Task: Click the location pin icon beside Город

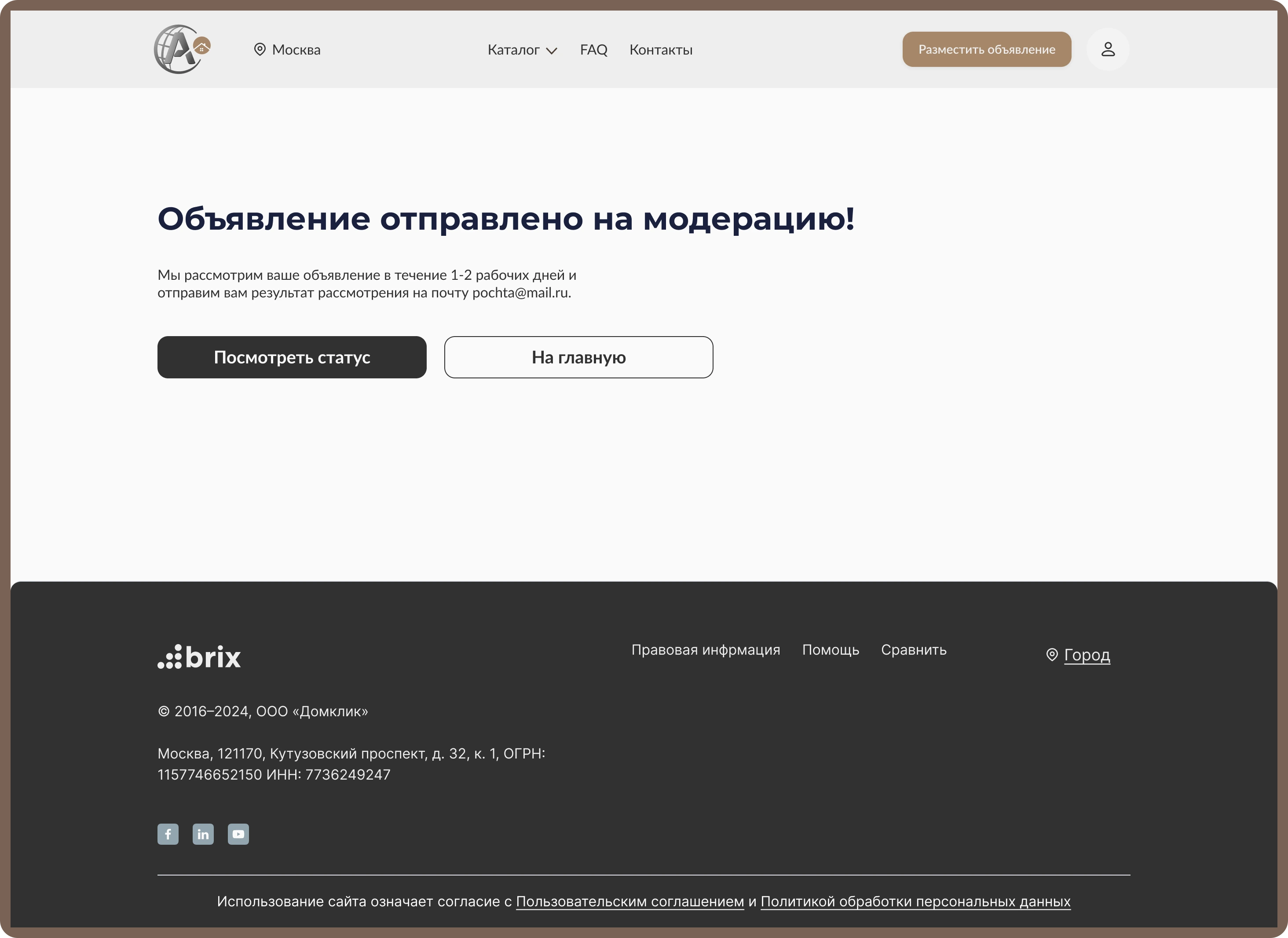Action: coord(1052,655)
